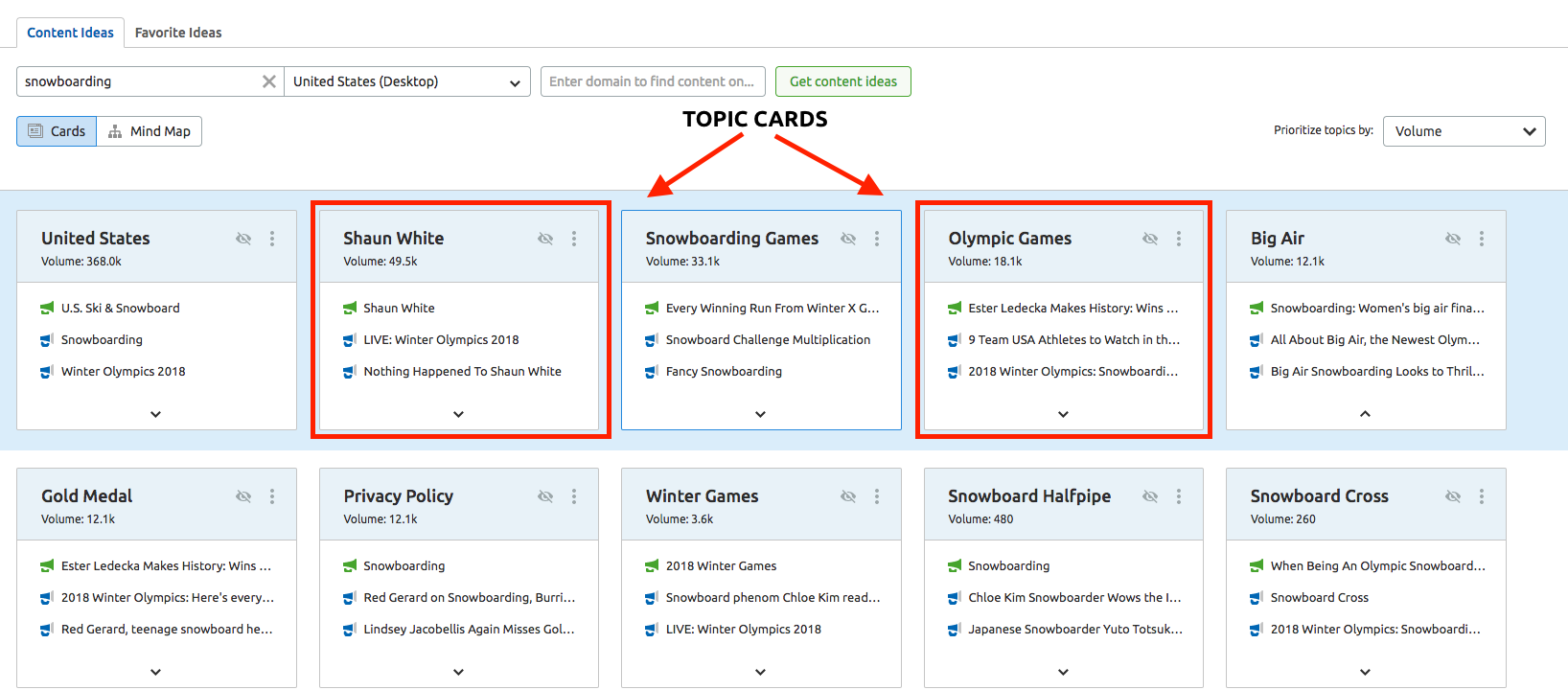The image size is (1568, 690).
Task: Open the Prioritize topics by Volume dropdown
Action: (1464, 131)
